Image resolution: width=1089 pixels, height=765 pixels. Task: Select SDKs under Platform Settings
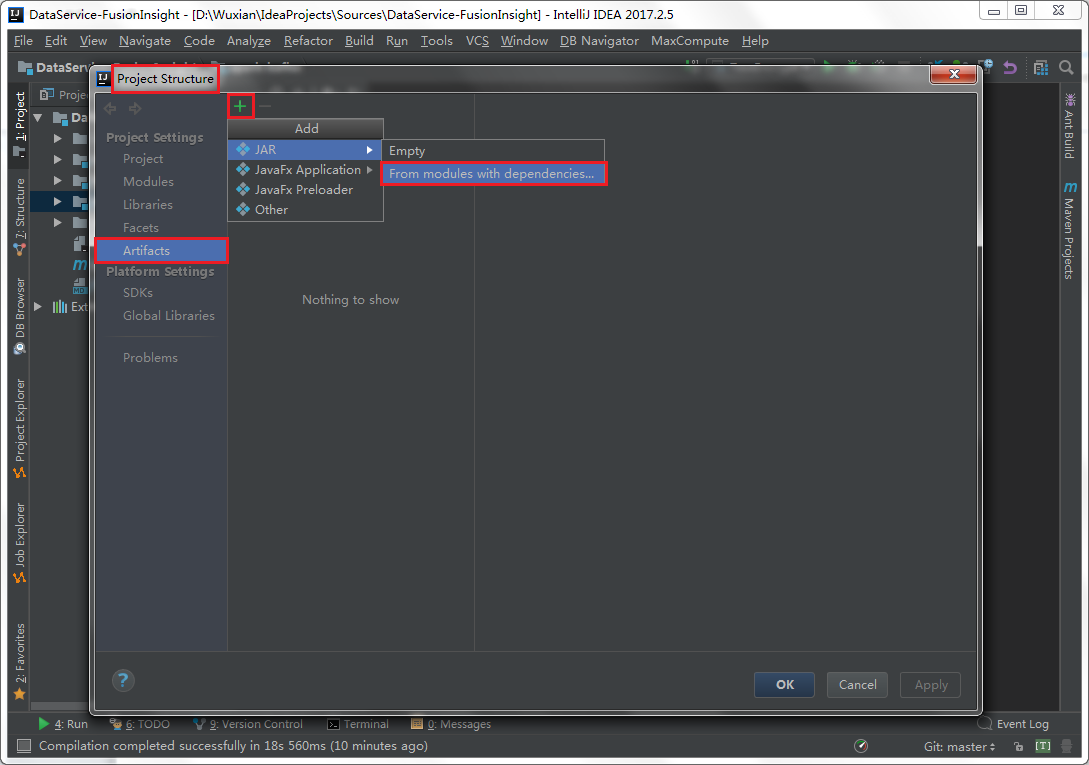point(138,293)
